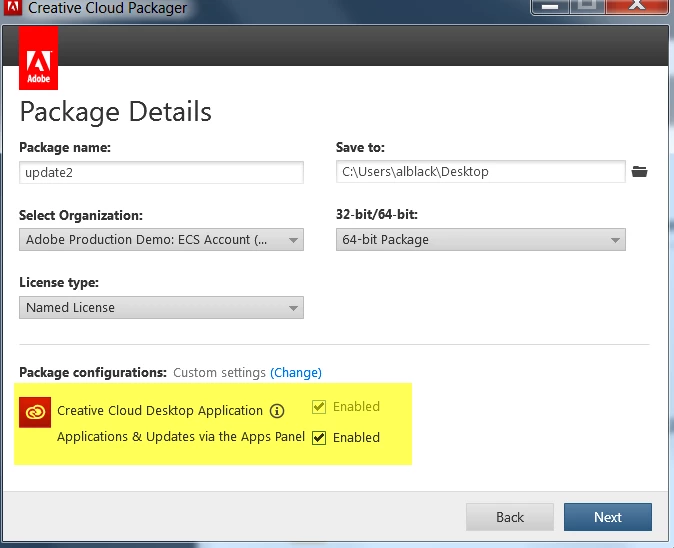The image size is (674, 548).
Task: Click the 'Select Organization:' label
Action: 81,215
